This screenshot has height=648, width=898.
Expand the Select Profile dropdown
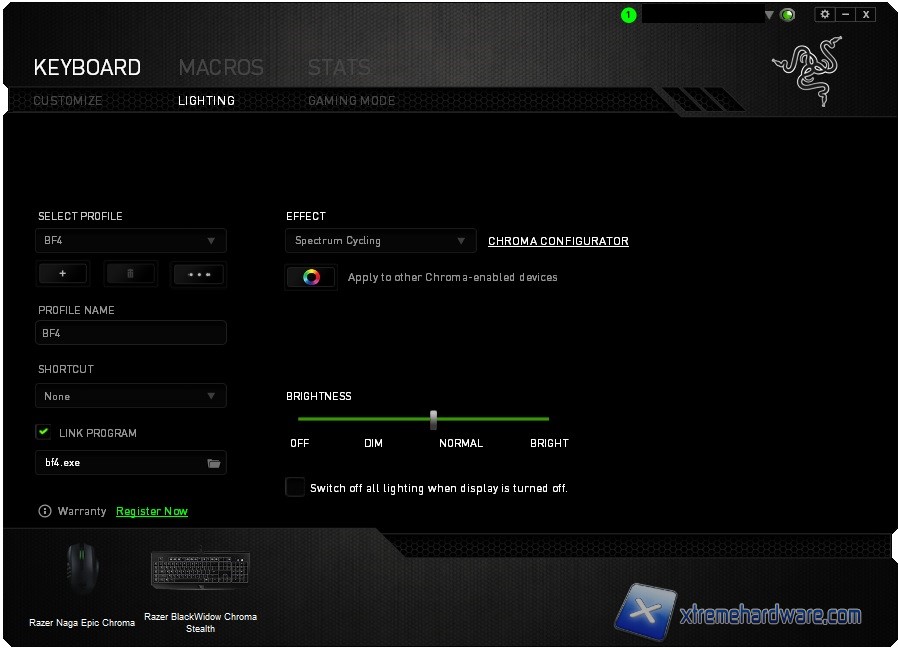click(x=131, y=241)
